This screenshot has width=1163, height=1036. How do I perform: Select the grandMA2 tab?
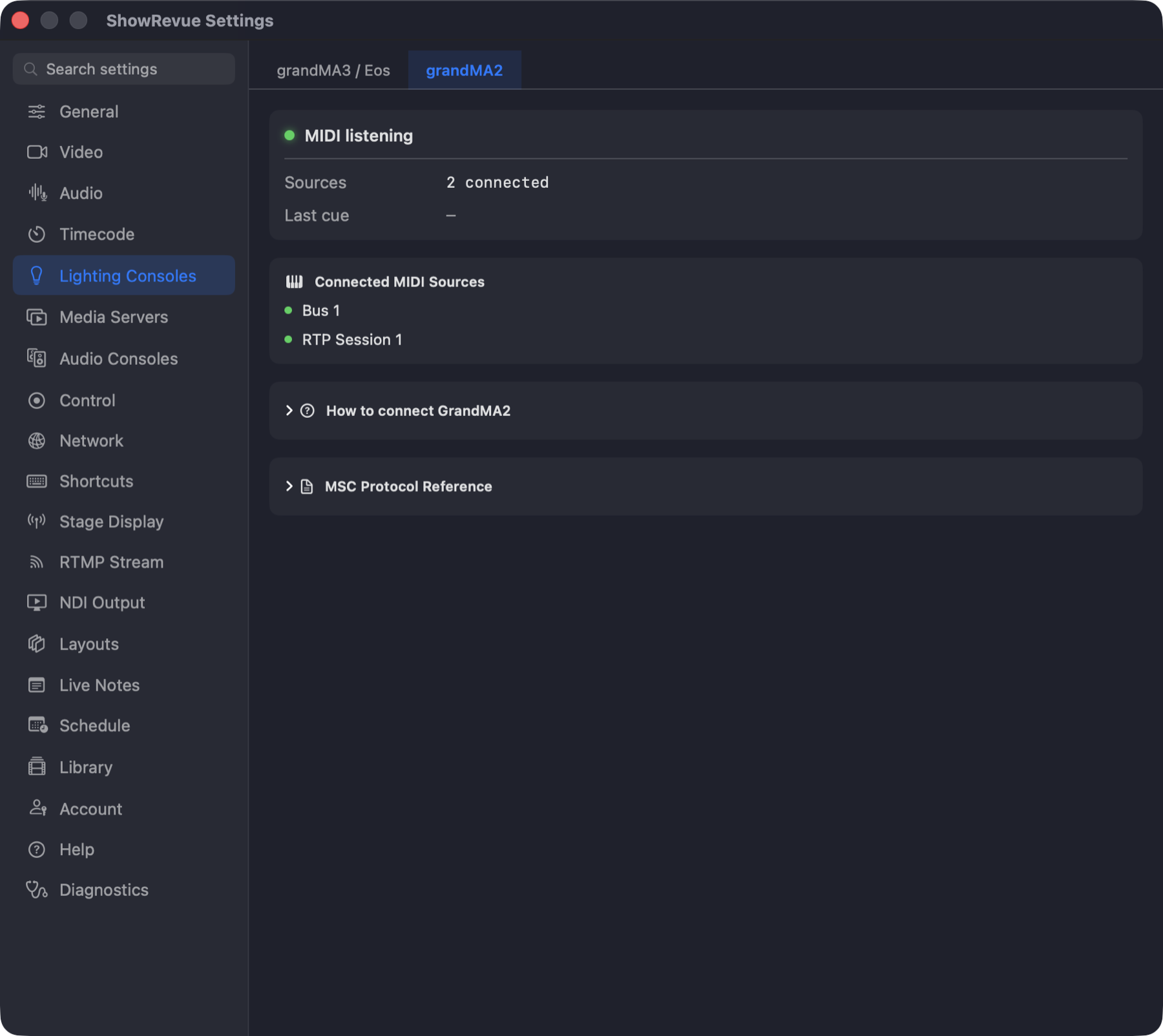pyautogui.click(x=465, y=70)
